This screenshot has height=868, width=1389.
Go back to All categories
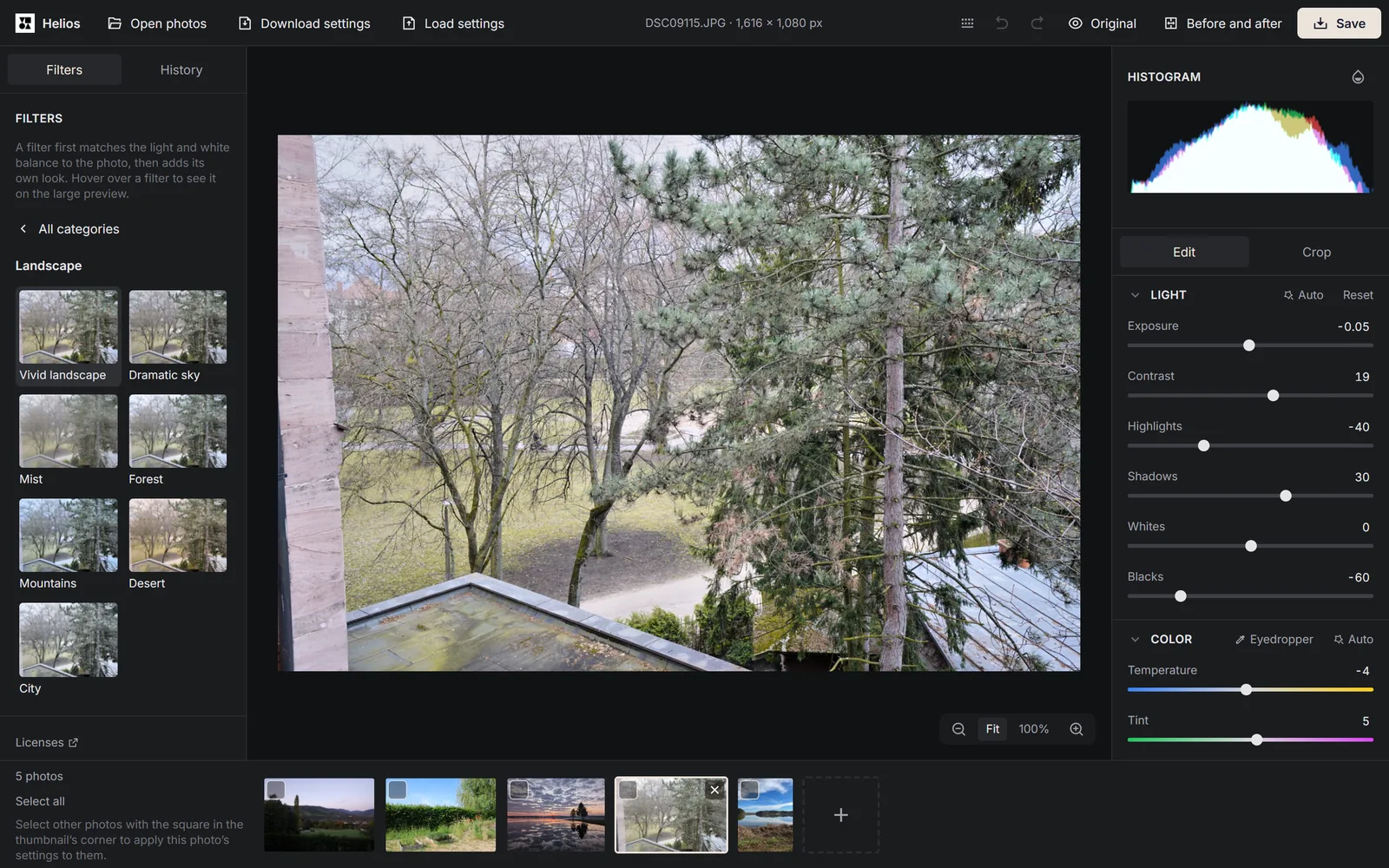(69, 229)
